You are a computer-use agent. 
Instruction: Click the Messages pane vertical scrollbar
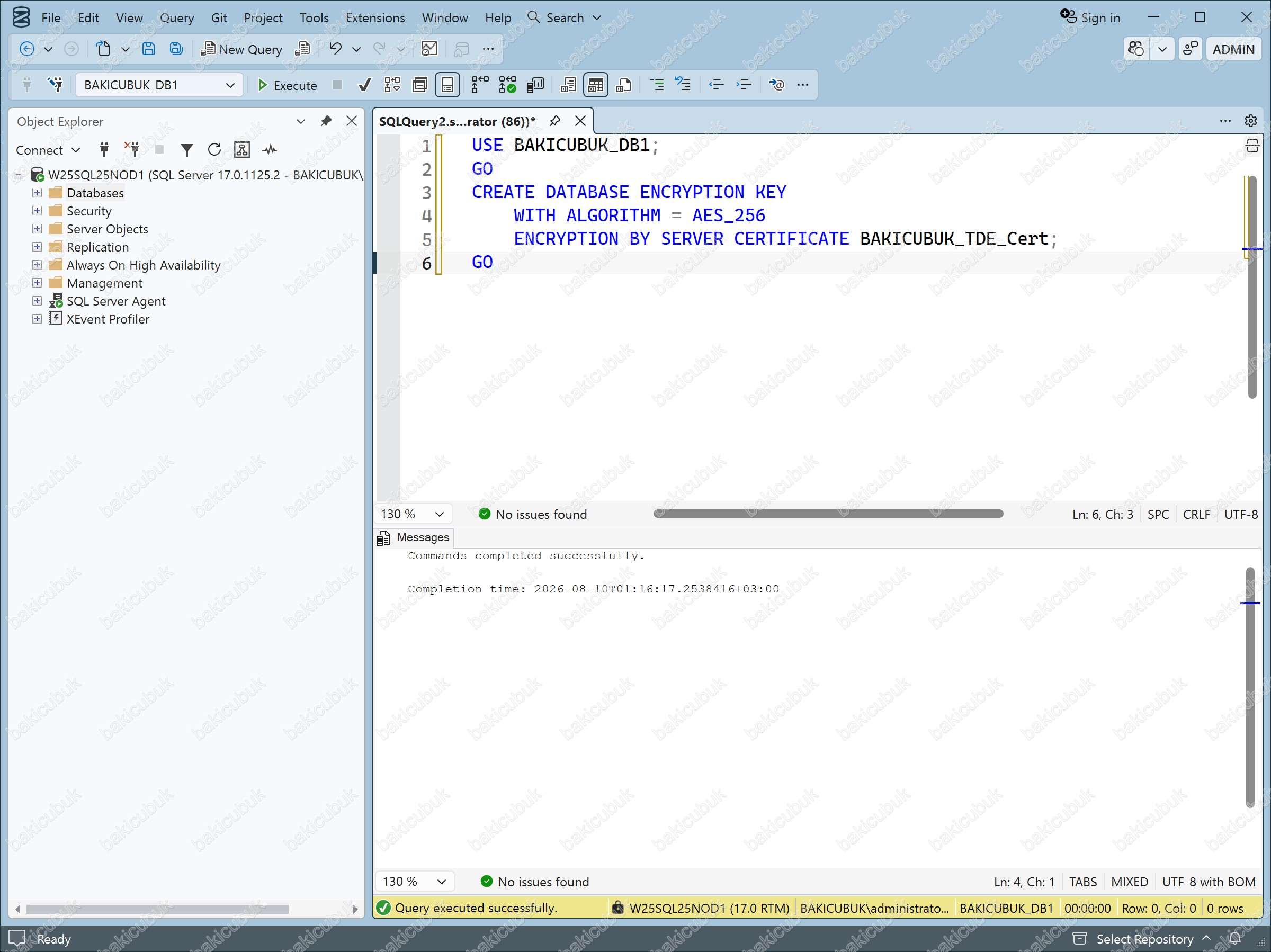click(1250, 687)
